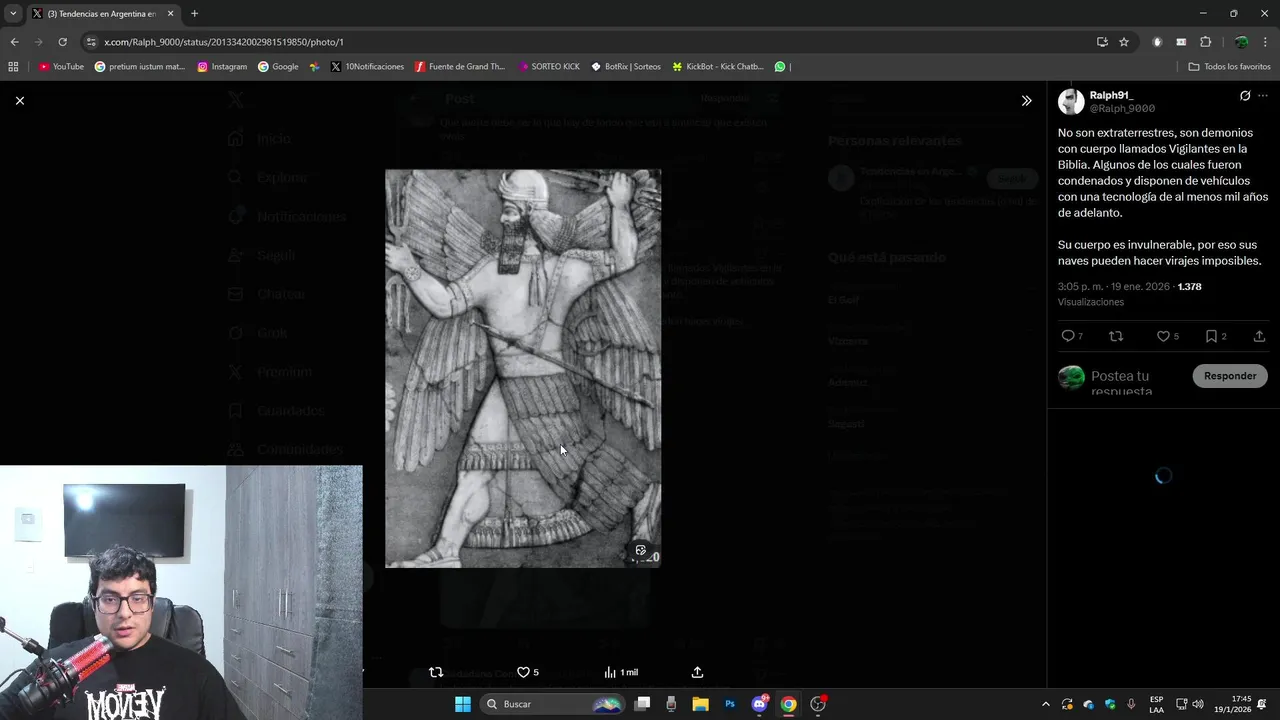Open the Fuente de Grand Th... bookmark
1280x720 pixels.
coord(460,67)
